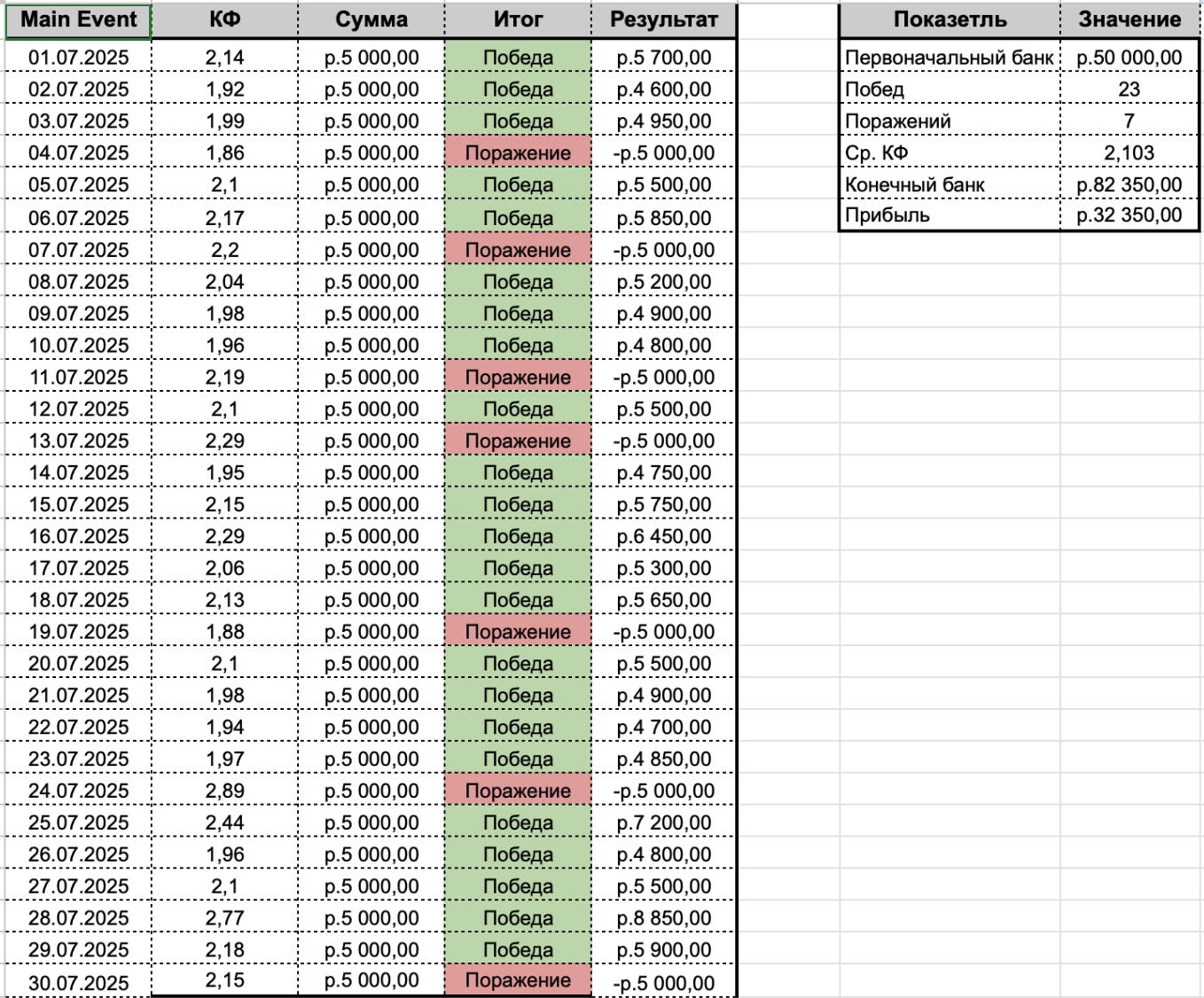Viewport: 1204px width, 998px height.
Task: Select the Main Event header cell
Action: tap(79, 20)
